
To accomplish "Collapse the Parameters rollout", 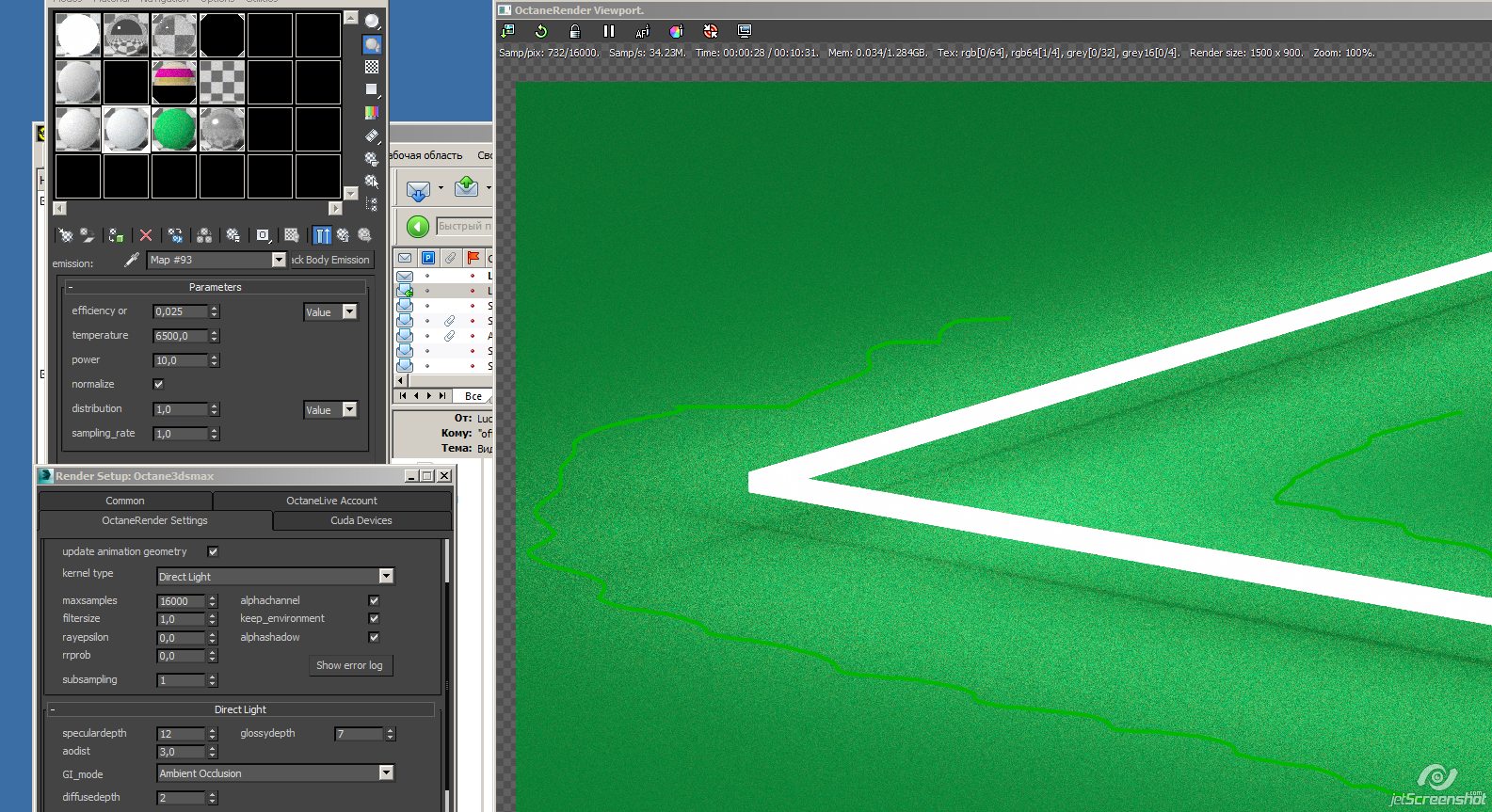I will (x=215, y=287).
